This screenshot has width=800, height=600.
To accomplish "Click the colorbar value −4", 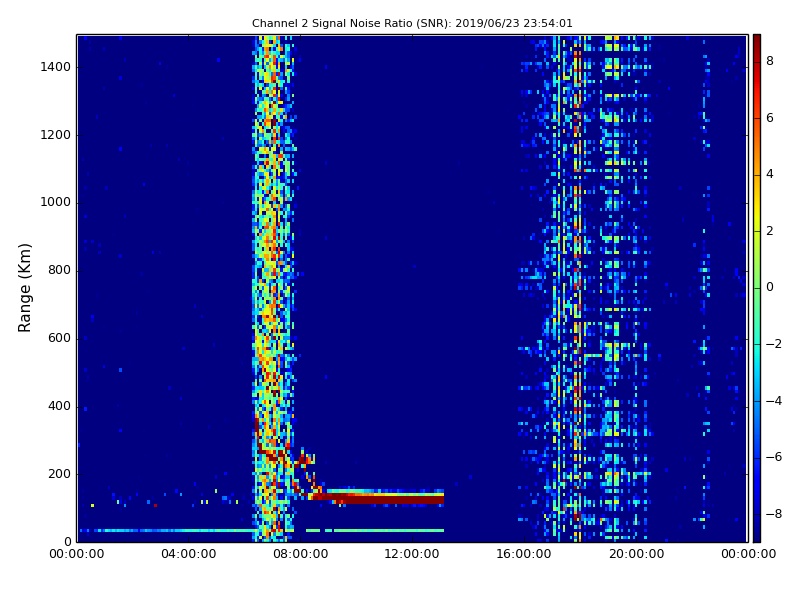I will pyautogui.click(x=774, y=401).
